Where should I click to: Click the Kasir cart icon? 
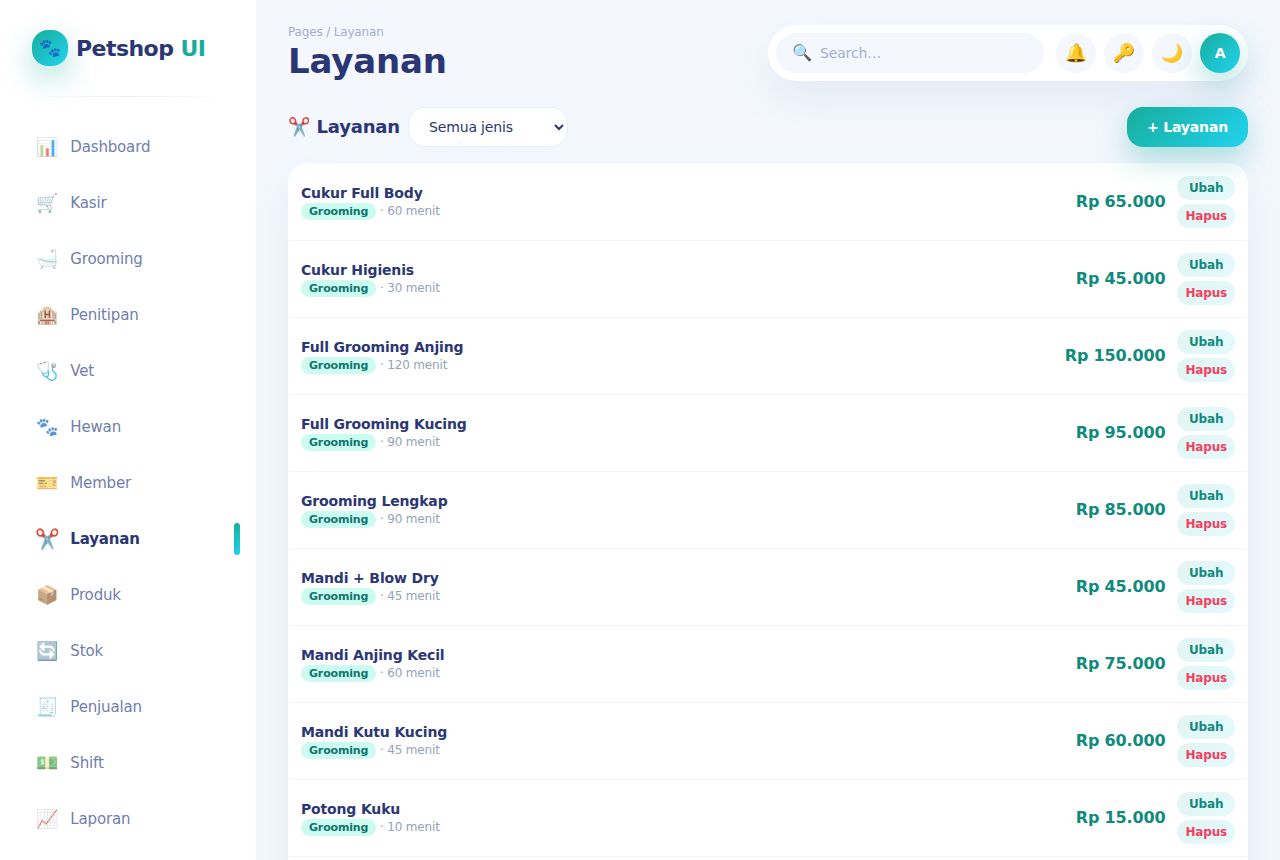coord(47,203)
